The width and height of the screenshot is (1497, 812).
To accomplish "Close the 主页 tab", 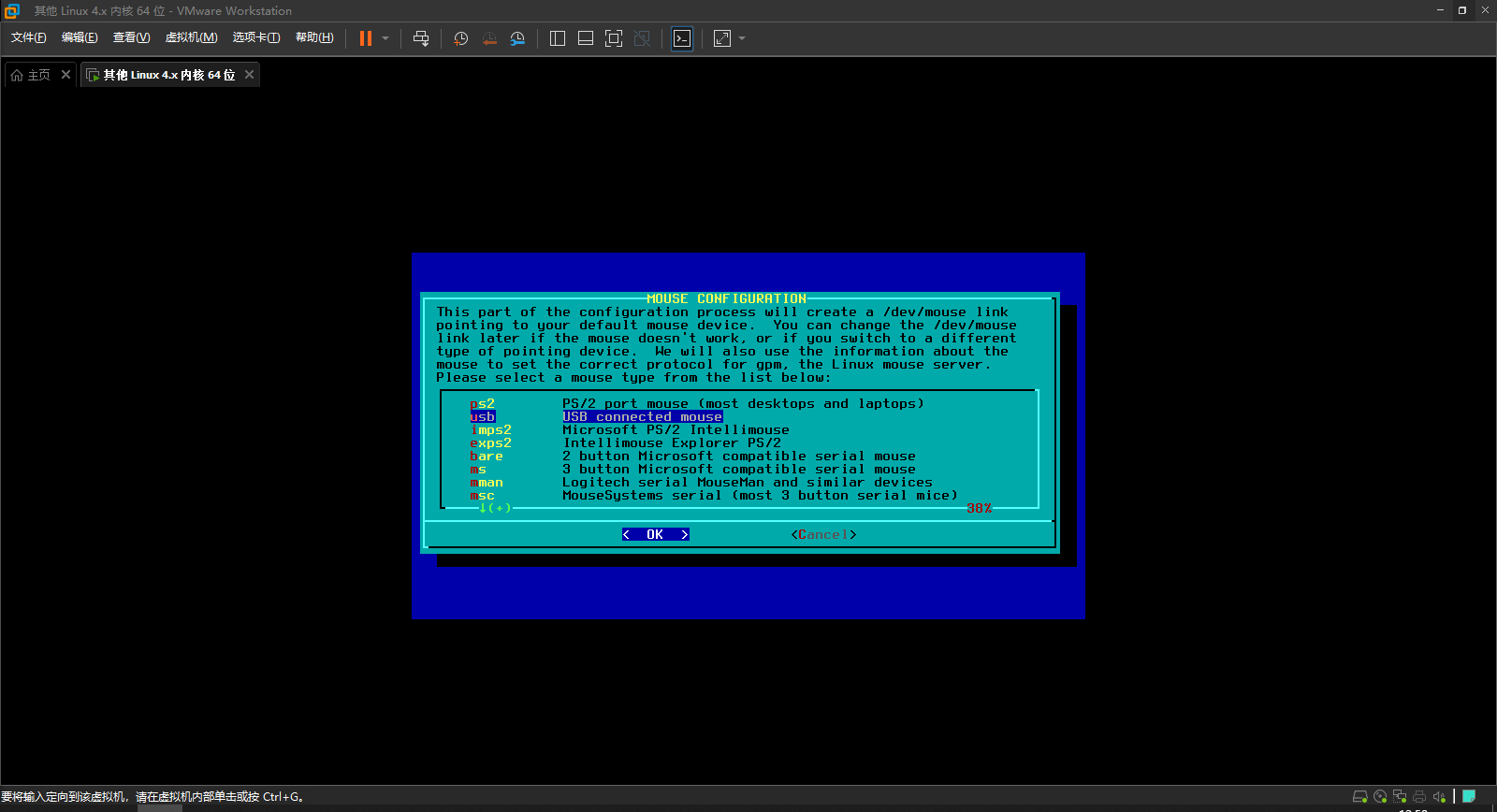I will pos(65,75).
